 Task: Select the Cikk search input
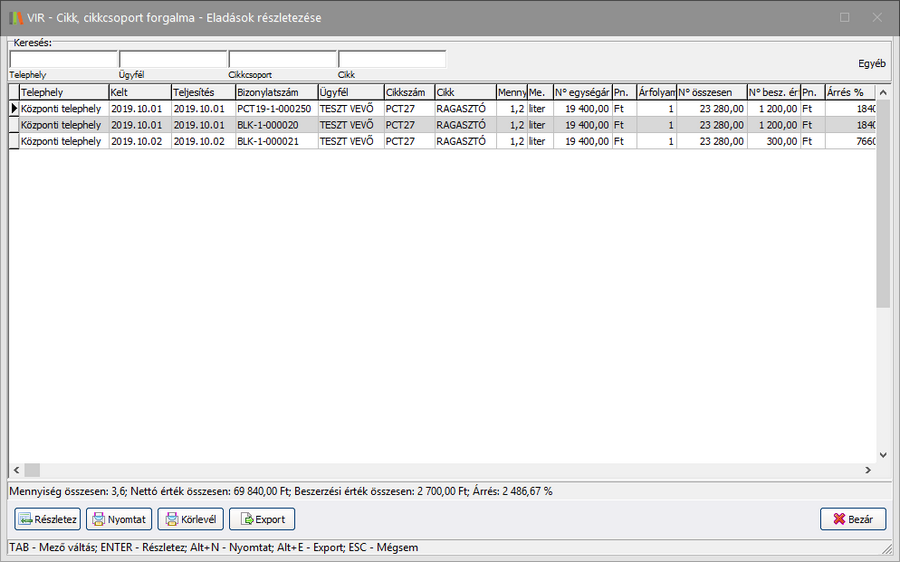point(392,59)
